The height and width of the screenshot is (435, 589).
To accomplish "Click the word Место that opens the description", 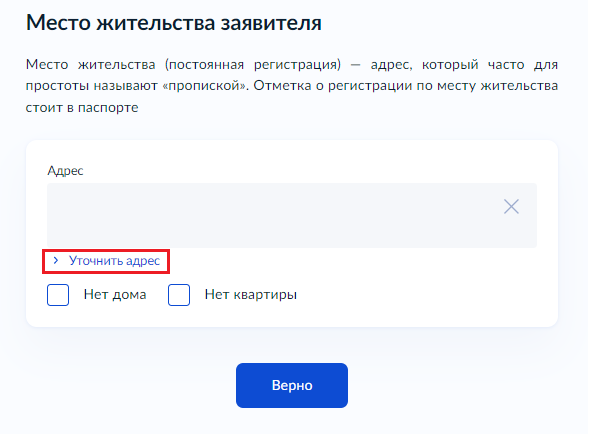I will coord(47,65).
